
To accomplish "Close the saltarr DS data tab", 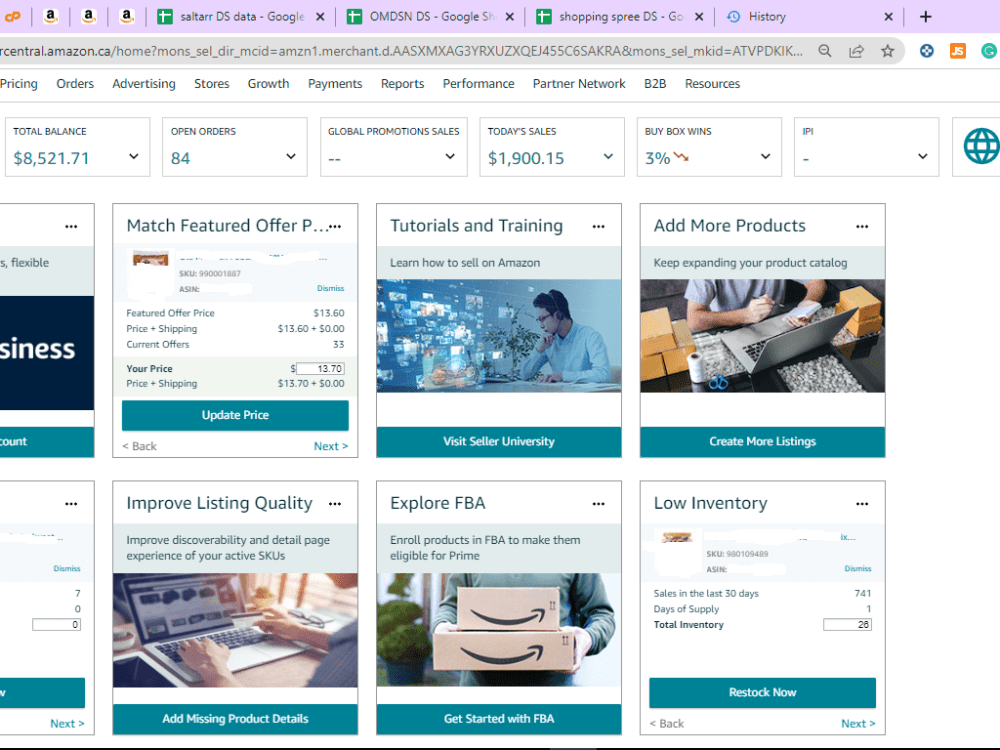I will pos(320,17).
